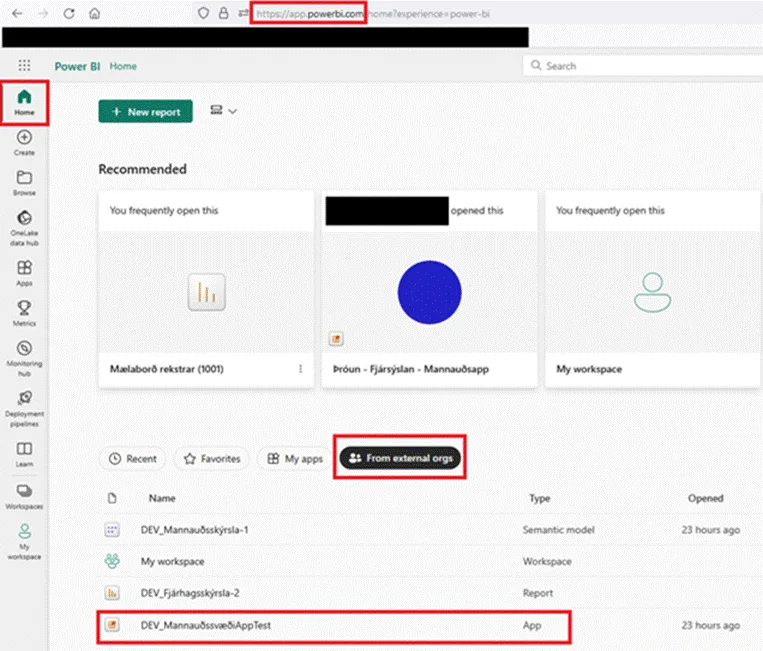
Task: Select the From external orgs tab
Action: coord(400,458)
